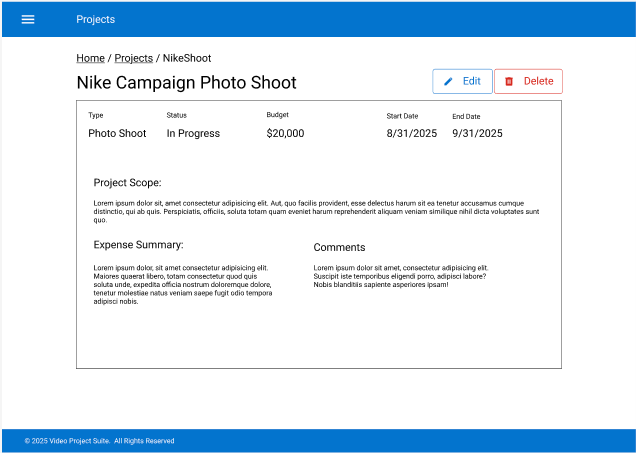Open the hamburger navigation menu

[x=28, y=19]
